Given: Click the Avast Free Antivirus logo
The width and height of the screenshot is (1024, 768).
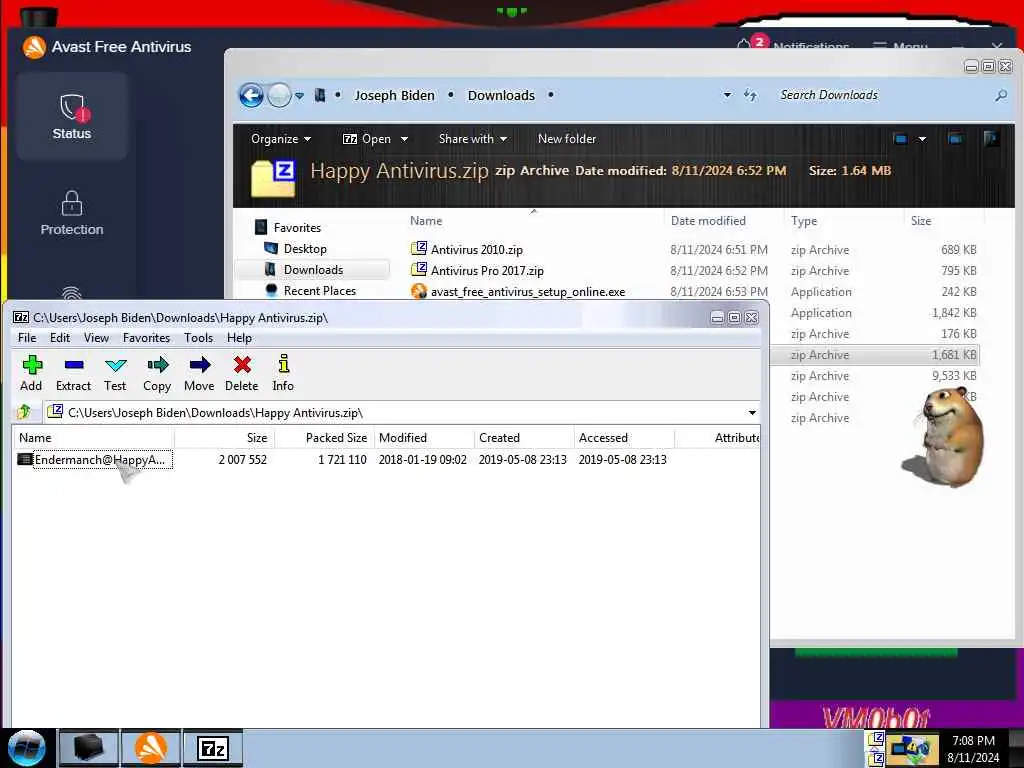Looking at the screenshot, I should click(34, 47).
